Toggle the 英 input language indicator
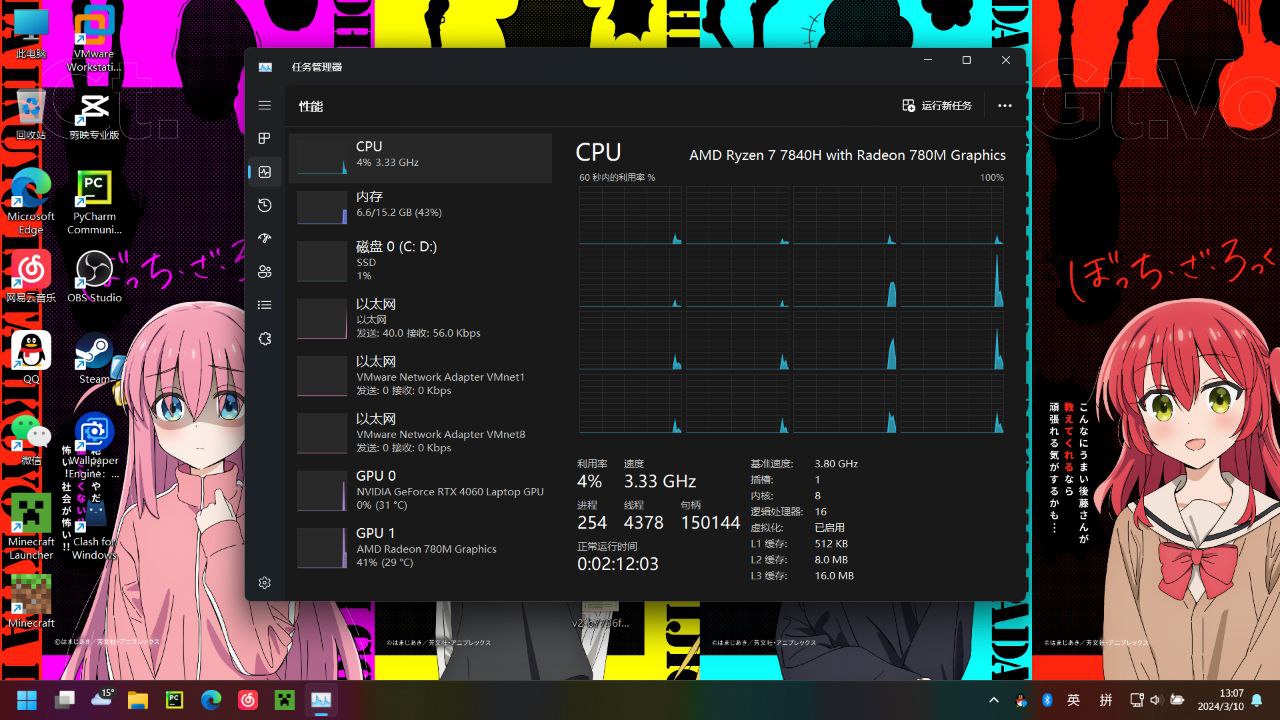 pyautogui.click(x=1073, y=700)
